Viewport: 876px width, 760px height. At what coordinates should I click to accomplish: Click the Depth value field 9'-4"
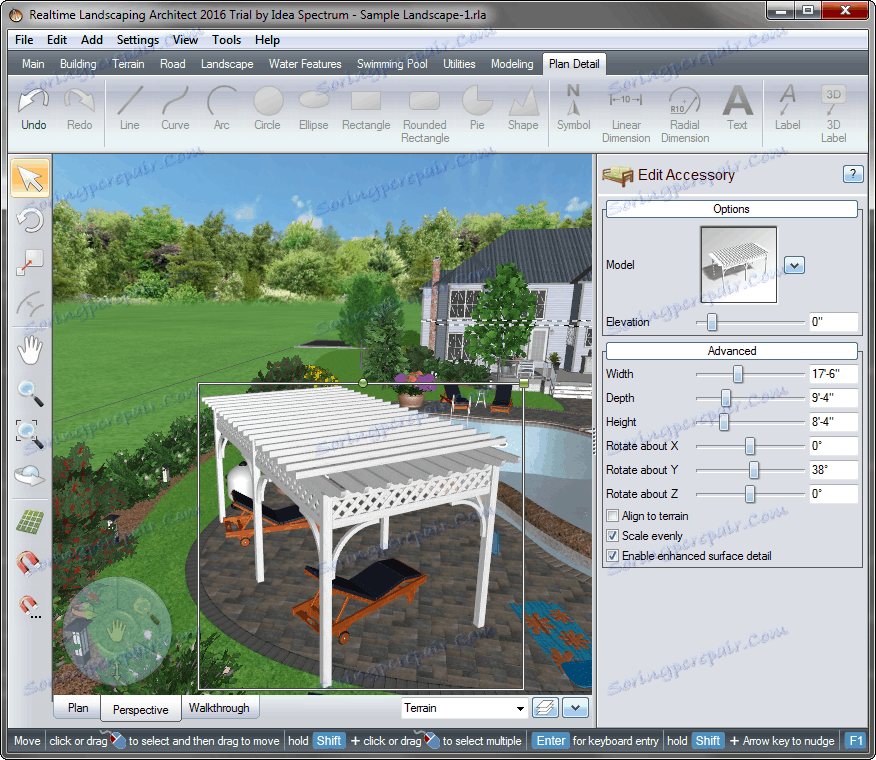click(834, 398)
